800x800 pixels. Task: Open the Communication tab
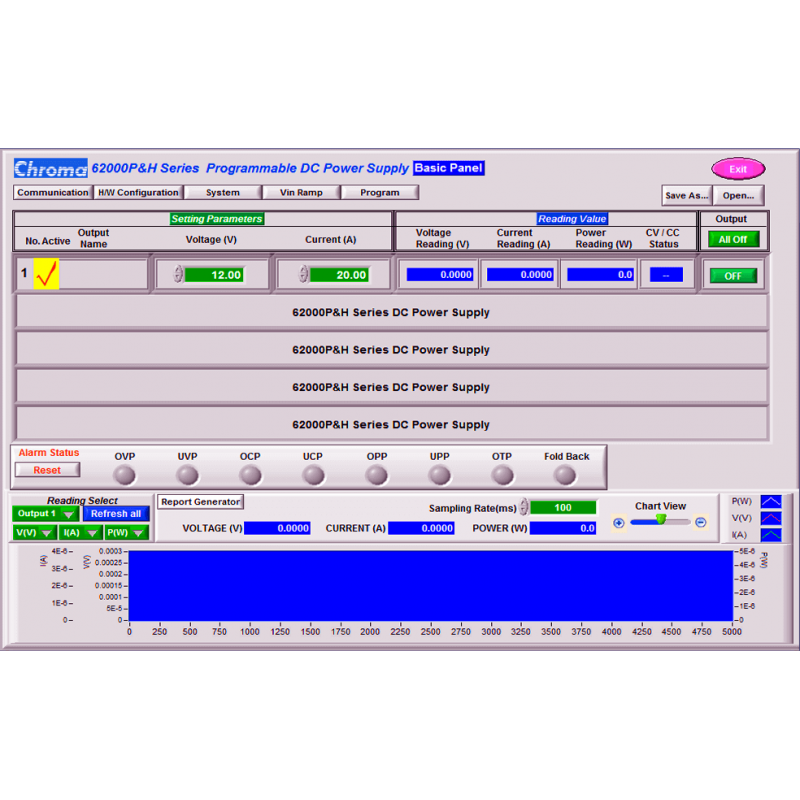coord(53,192)
